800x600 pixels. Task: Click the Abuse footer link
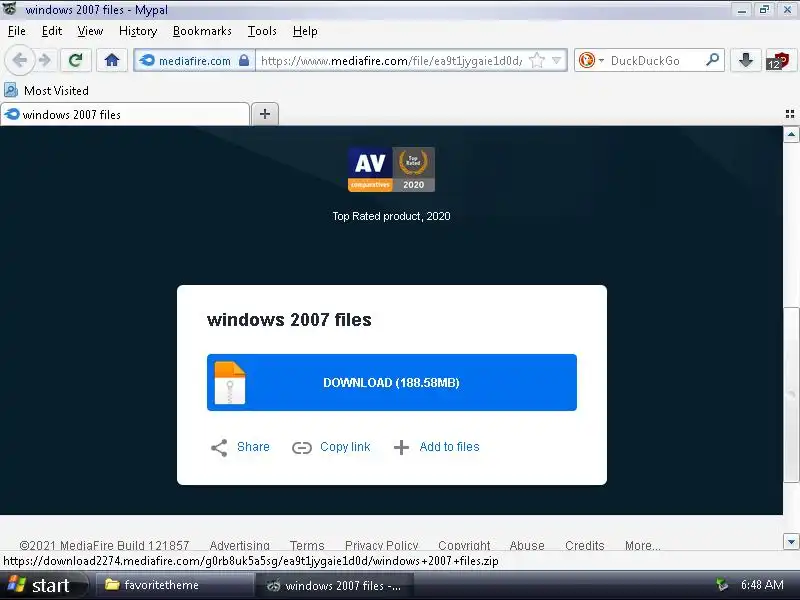[x=527, y=545]
